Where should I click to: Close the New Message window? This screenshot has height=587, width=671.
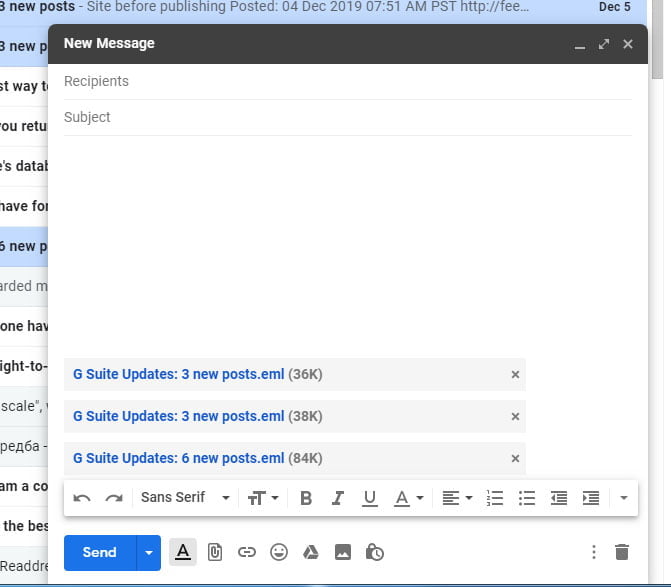point(628,44)
